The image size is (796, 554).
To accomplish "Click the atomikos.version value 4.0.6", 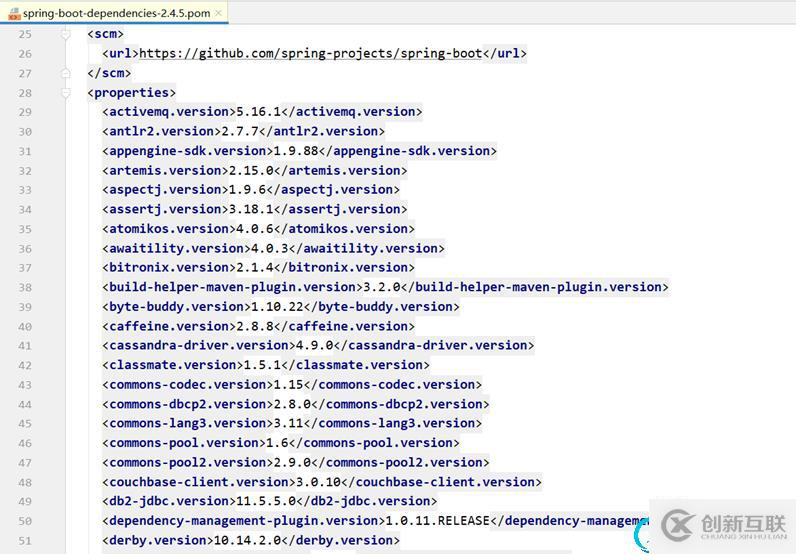I will pyautogui.click(x=255, y=229).
